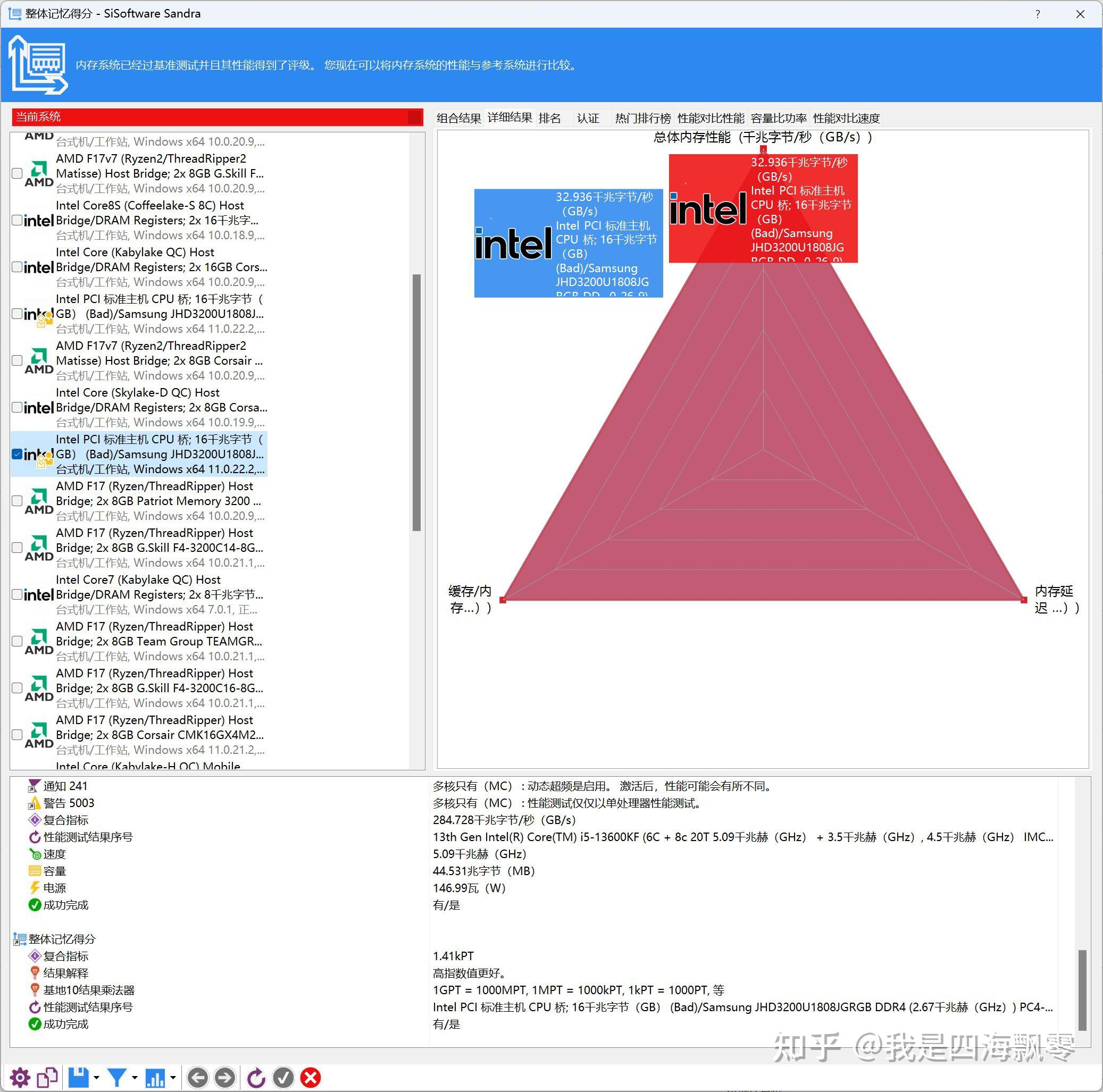Click the blue bar chart icon
The height and width of the screenshot is (1092, 1103).
(155, 1077)
